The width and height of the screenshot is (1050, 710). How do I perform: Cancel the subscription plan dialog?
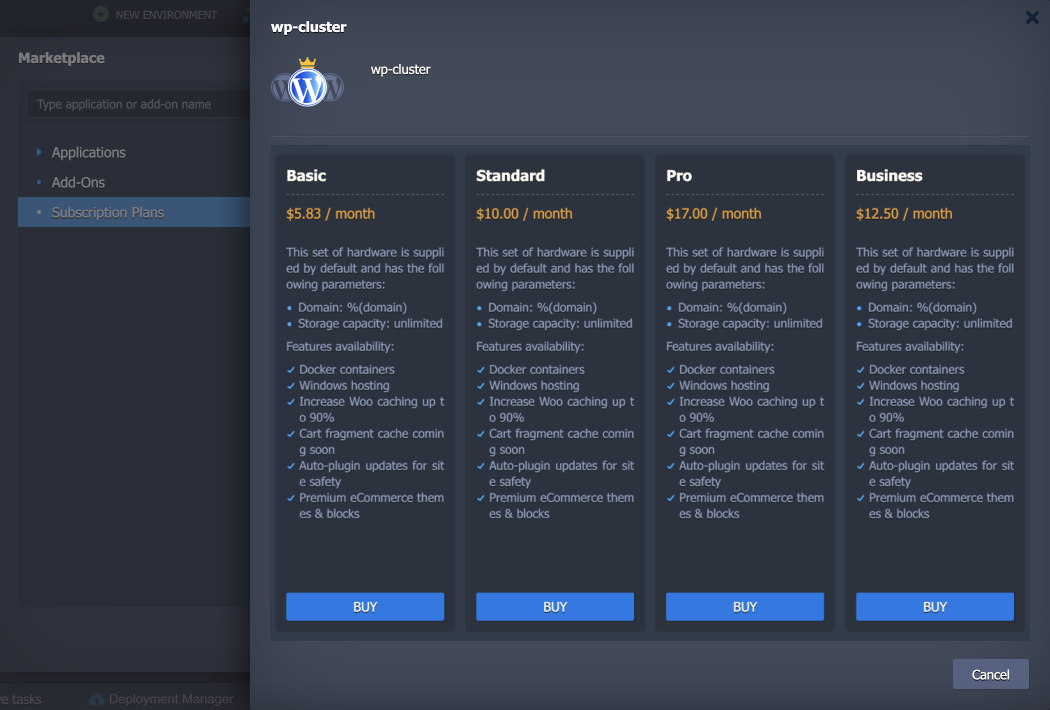pos(990,674)
